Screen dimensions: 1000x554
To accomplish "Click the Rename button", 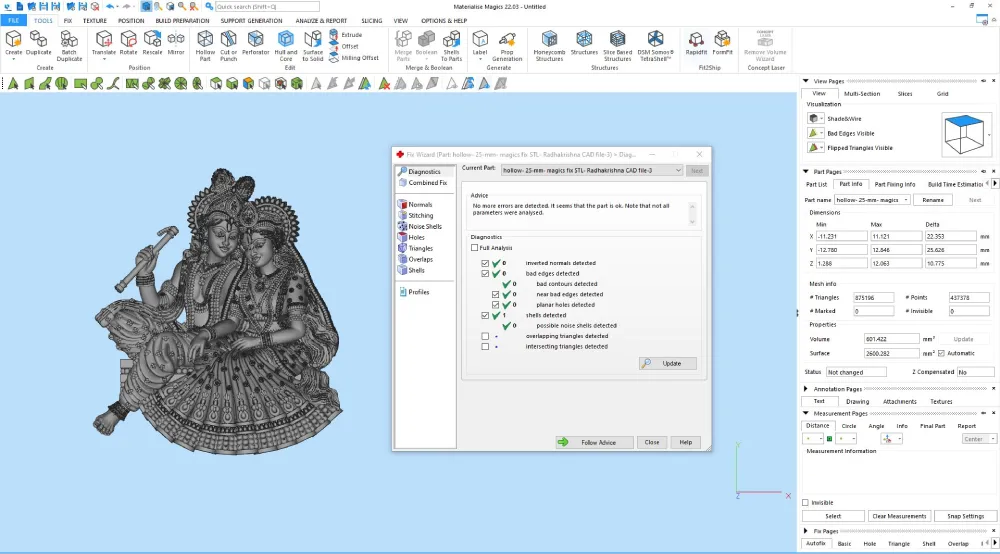I will coord(932,200).
